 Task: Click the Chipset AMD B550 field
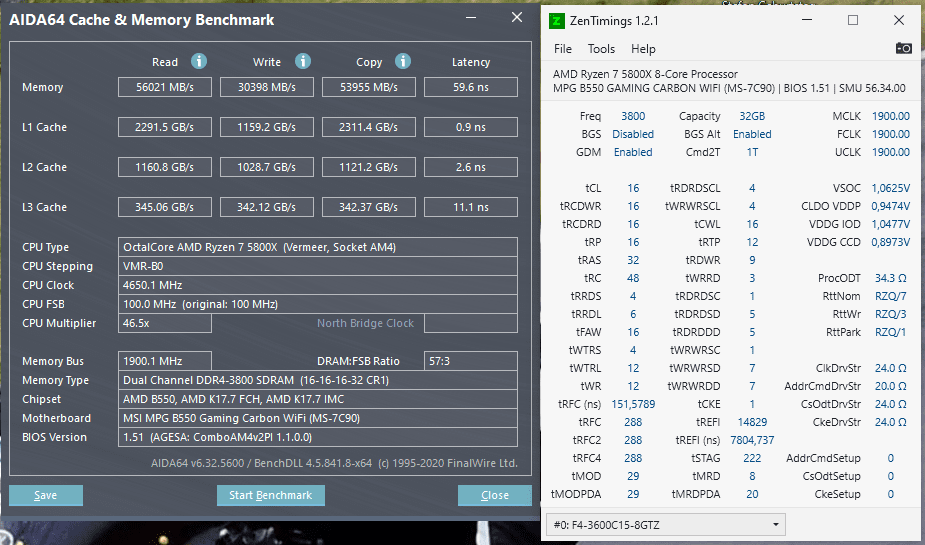tap(318, 399)
